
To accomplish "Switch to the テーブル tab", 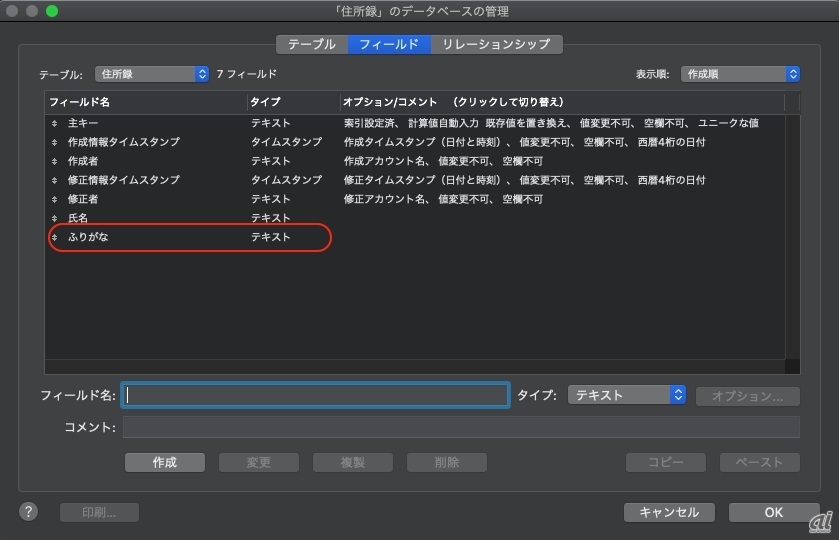I will pos(312,44).
